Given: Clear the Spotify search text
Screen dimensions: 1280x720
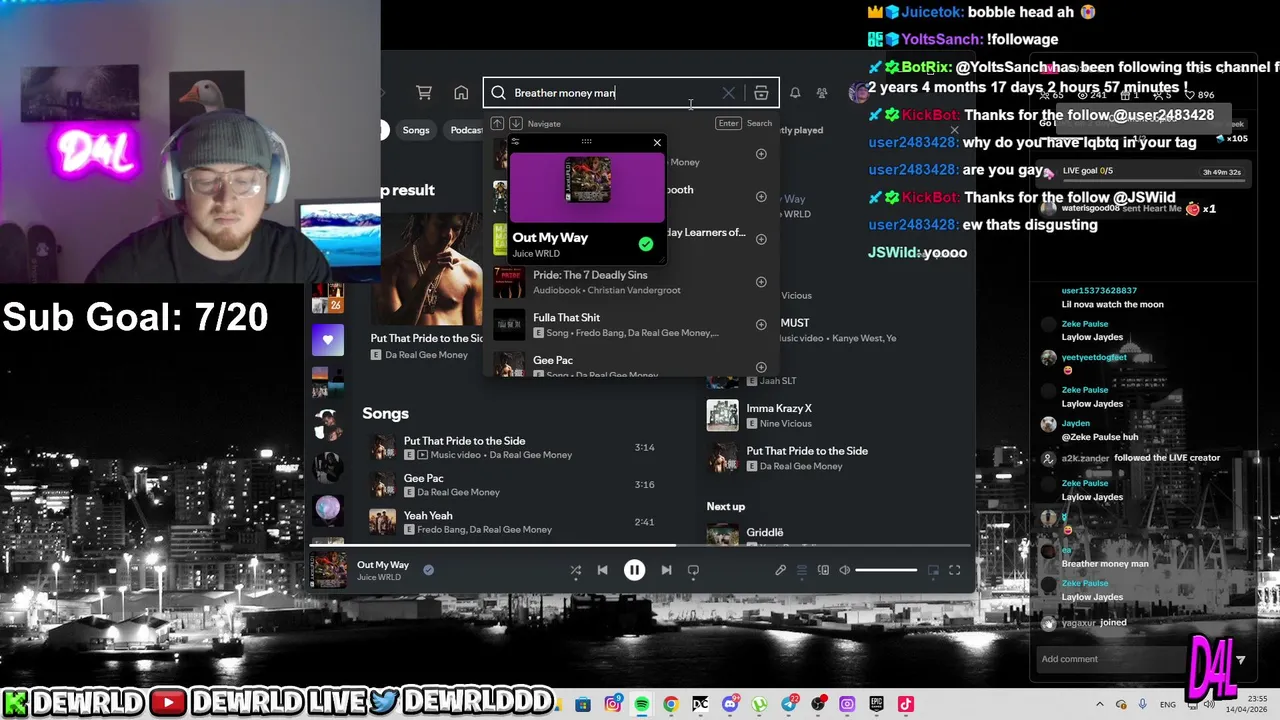Looking at the screenshot, I should point(728,93).
